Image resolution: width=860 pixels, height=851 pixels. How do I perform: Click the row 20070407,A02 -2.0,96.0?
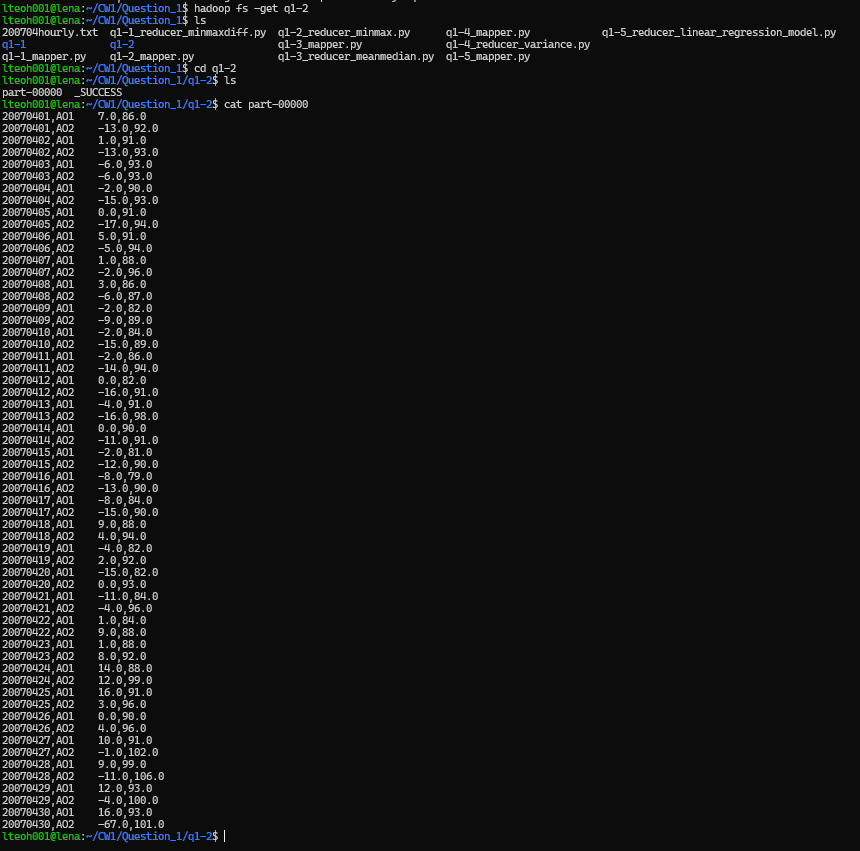tap(77, 273)
